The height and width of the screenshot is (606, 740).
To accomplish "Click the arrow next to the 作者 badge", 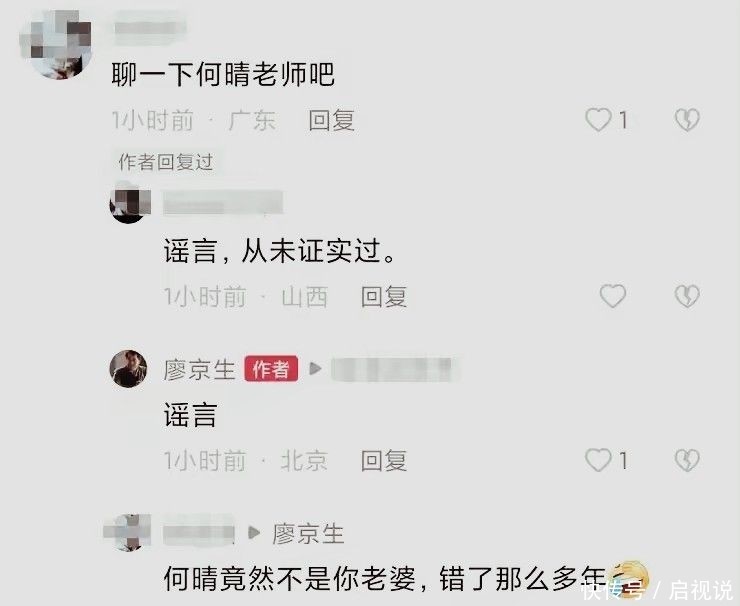I will (x=315, y=368).
